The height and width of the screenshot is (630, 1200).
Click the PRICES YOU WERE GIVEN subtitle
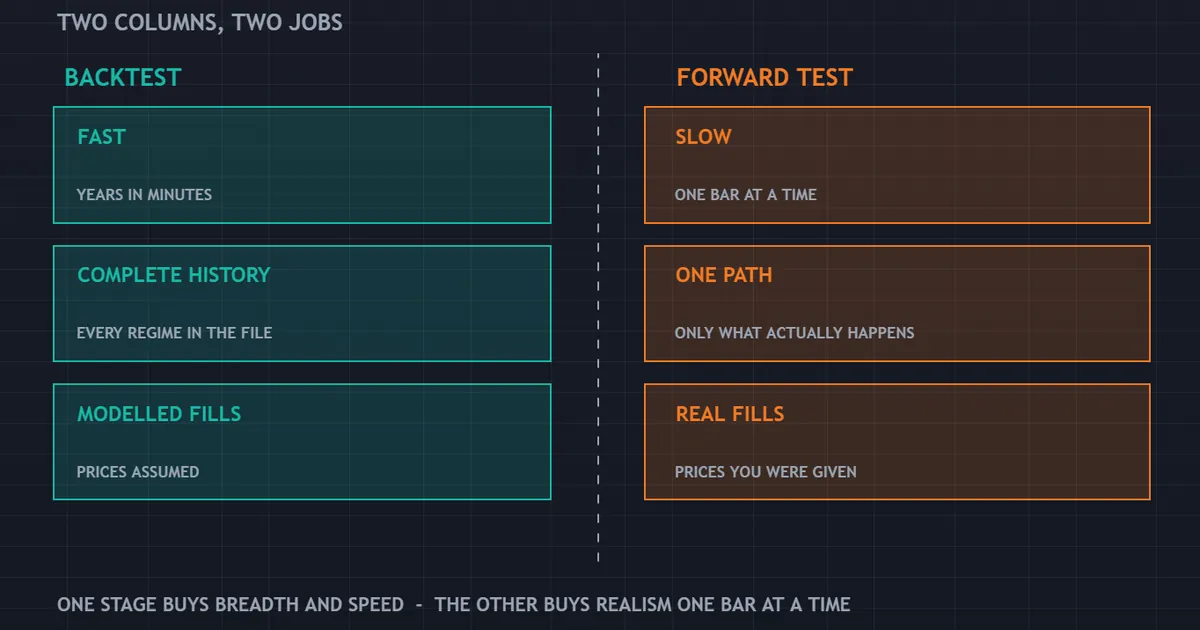pyautogui.click(x=766, y=472)
